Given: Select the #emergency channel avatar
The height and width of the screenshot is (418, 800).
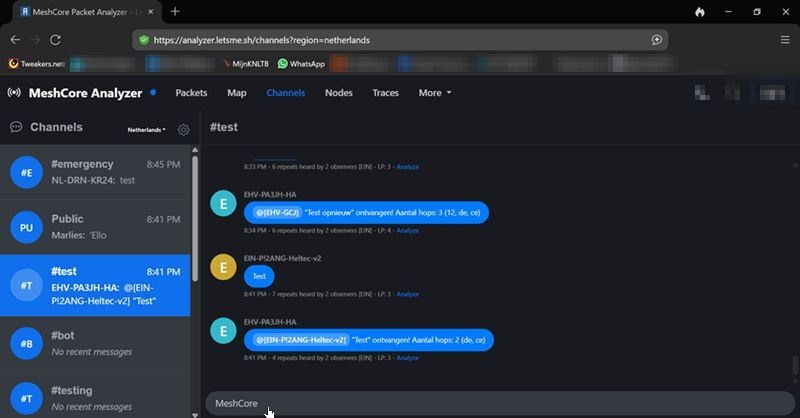Looking at the screenshot, I should pos(27,173).
